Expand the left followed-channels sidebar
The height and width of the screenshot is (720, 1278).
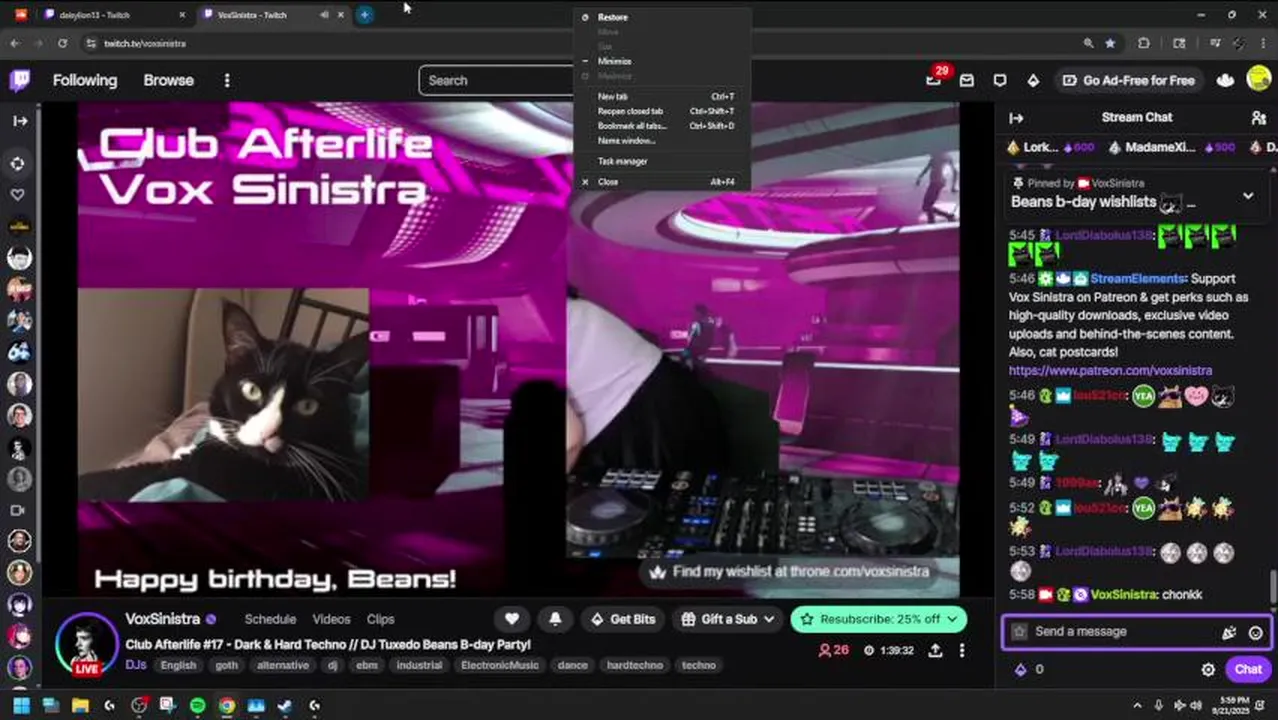click(20, 120)
